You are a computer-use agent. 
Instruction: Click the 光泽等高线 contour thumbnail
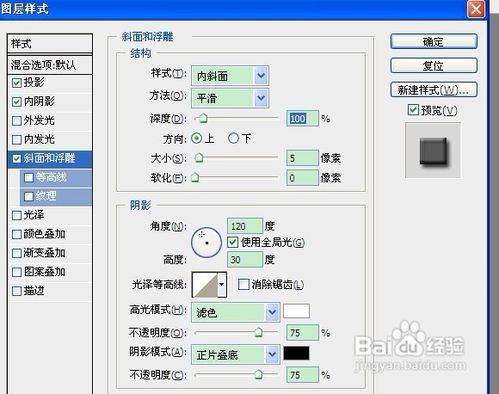click(x=205, y=284)
